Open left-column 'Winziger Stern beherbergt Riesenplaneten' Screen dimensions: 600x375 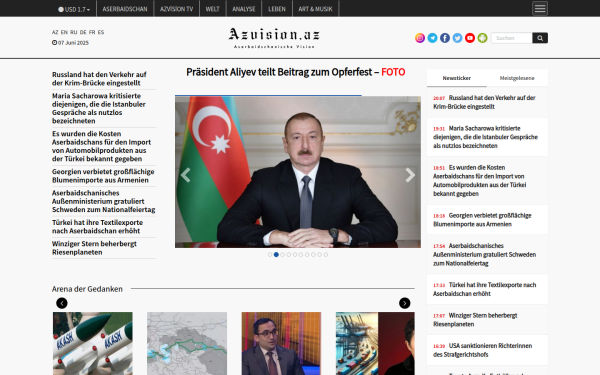(x=95, y=248)
